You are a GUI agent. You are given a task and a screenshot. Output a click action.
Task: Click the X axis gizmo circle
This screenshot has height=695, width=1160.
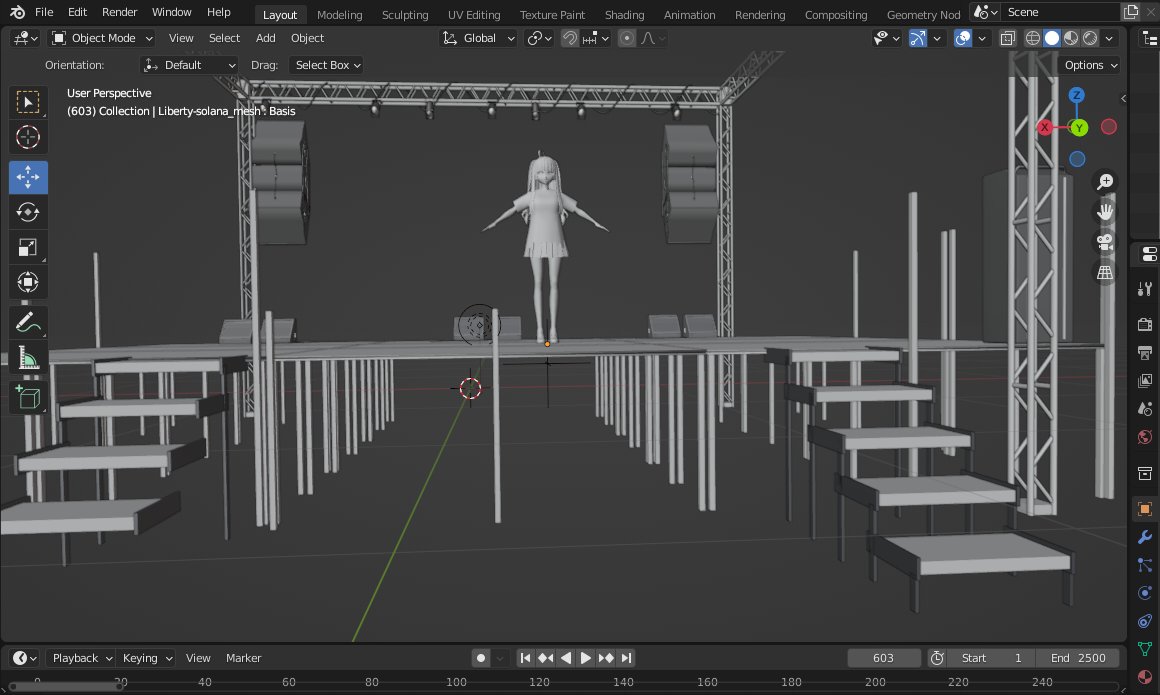1045,127
